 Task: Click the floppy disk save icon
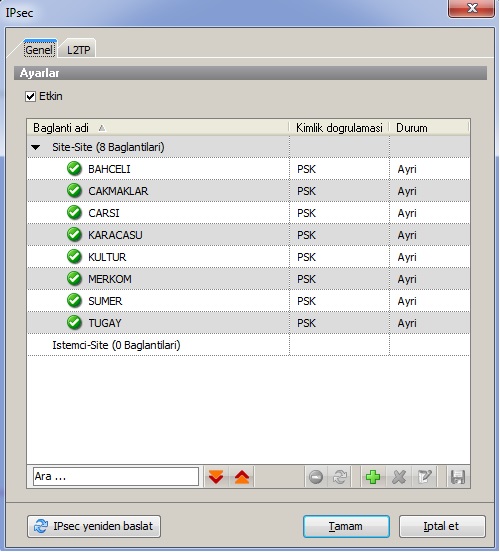point(458,477)
